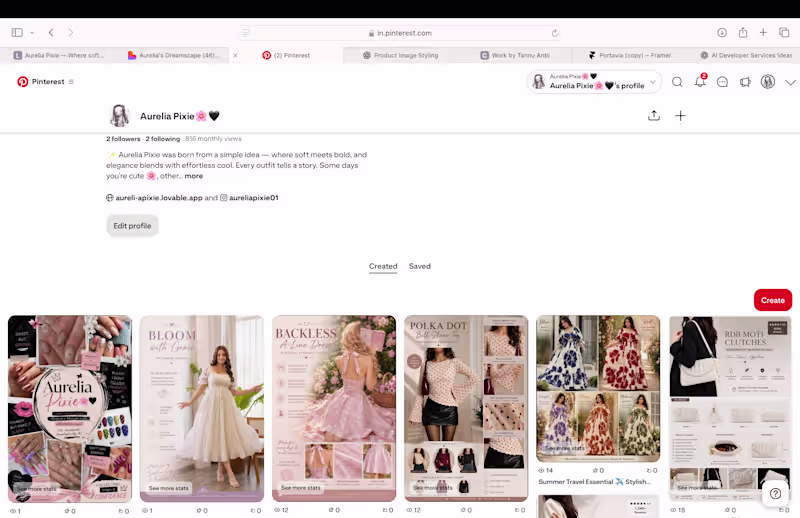Open a new Safari tab
Screen dimensions: 800x518
[763, 33]
